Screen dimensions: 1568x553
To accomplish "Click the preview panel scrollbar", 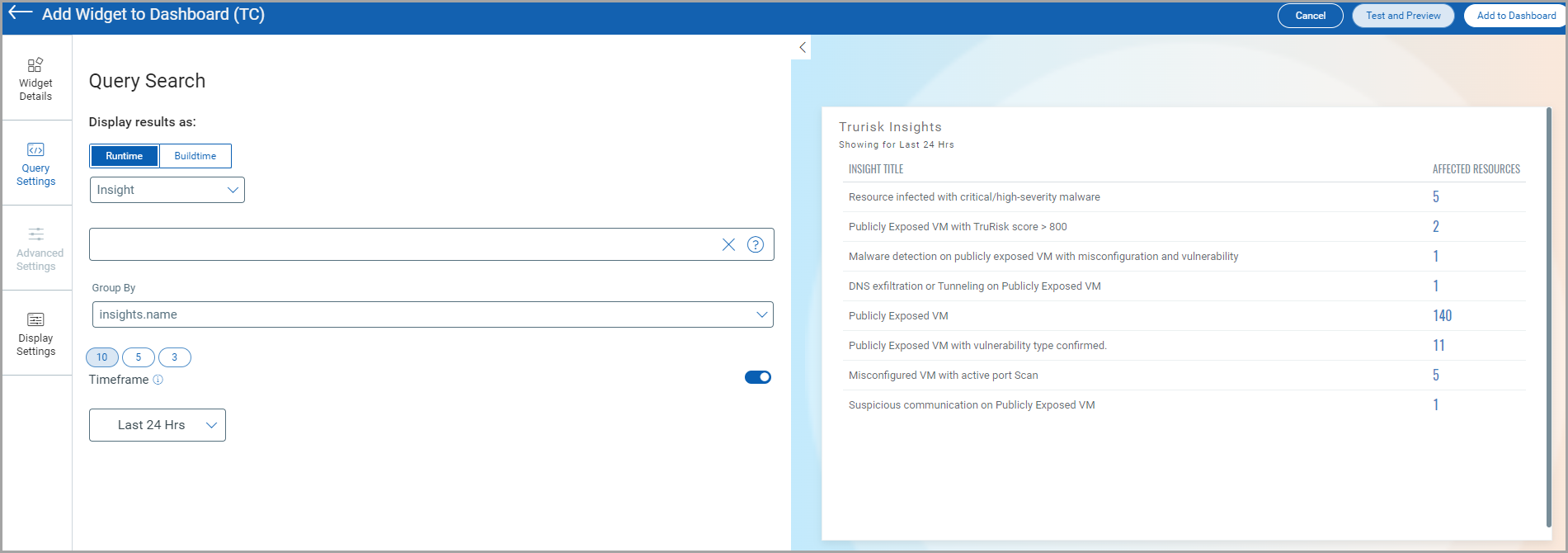I will (1549, 317).
